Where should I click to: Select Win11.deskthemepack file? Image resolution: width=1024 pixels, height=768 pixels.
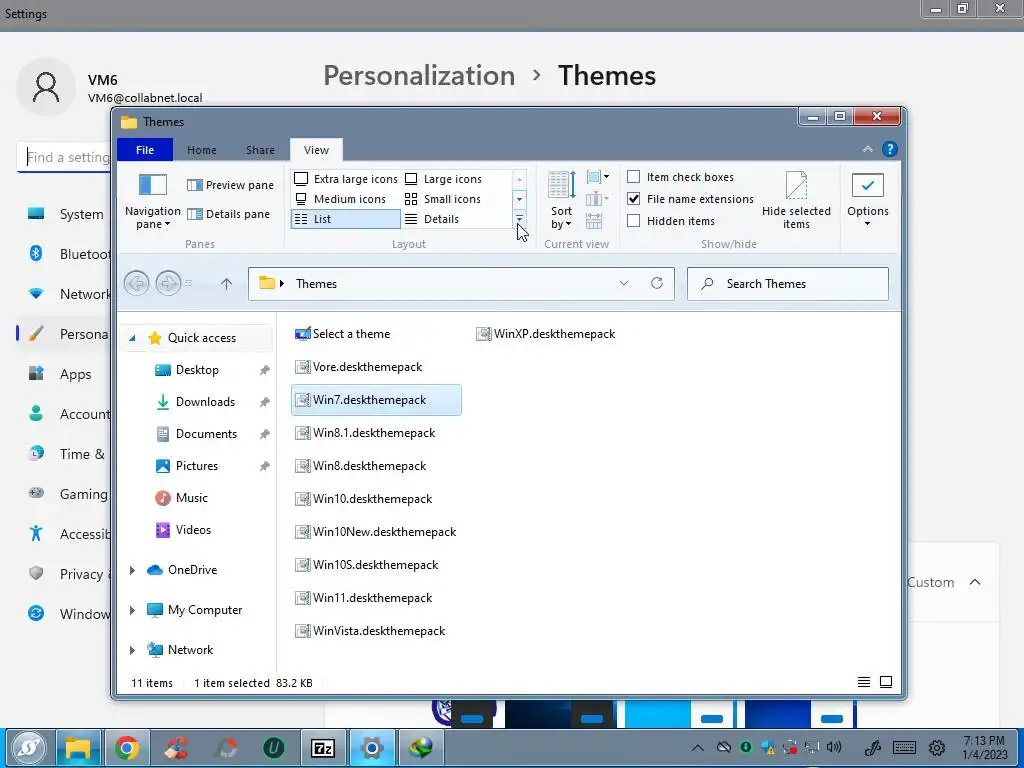(364, 598)
